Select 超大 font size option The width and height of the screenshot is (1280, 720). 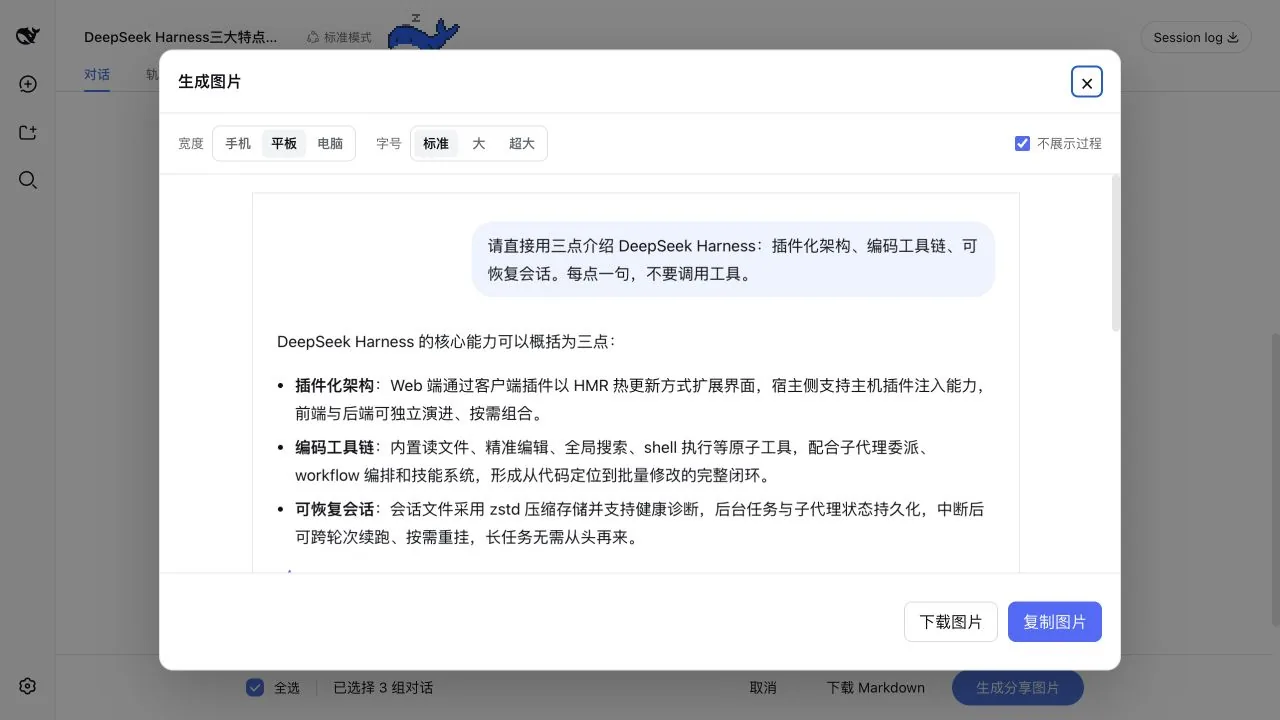pyautogui.click(x=522, y=143)
